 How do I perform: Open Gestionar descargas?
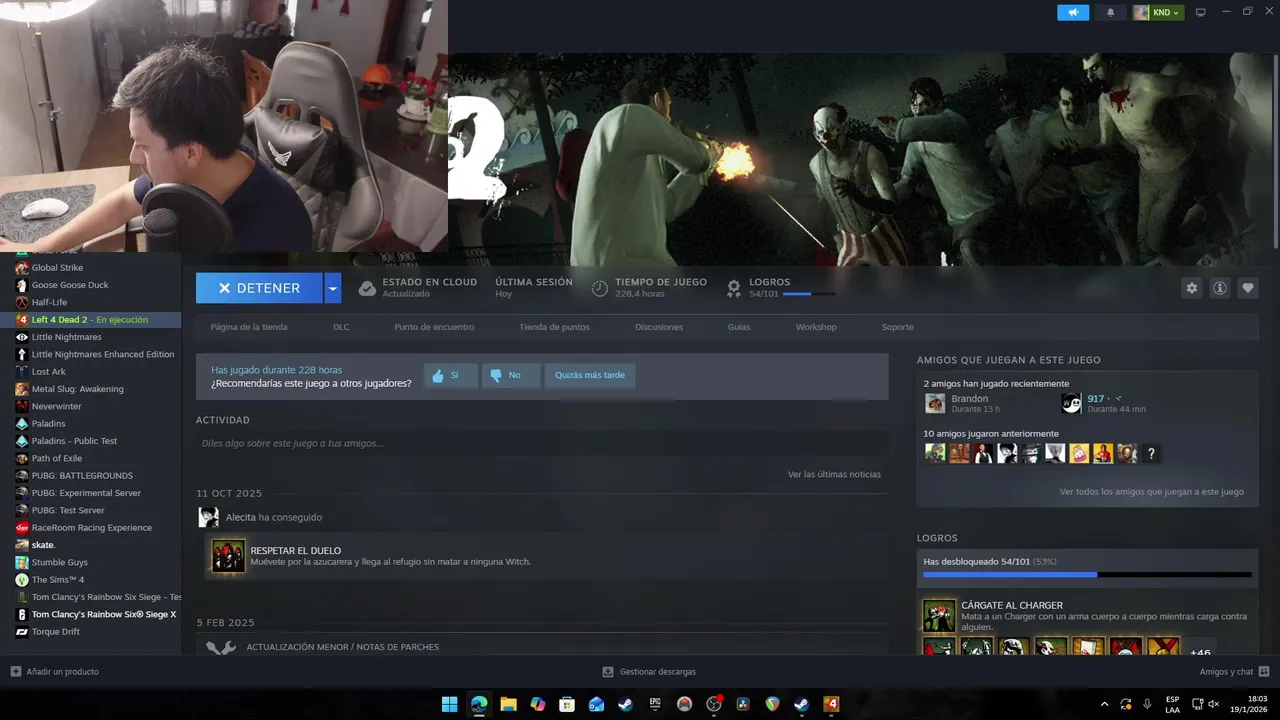click(x=649, y=672)
